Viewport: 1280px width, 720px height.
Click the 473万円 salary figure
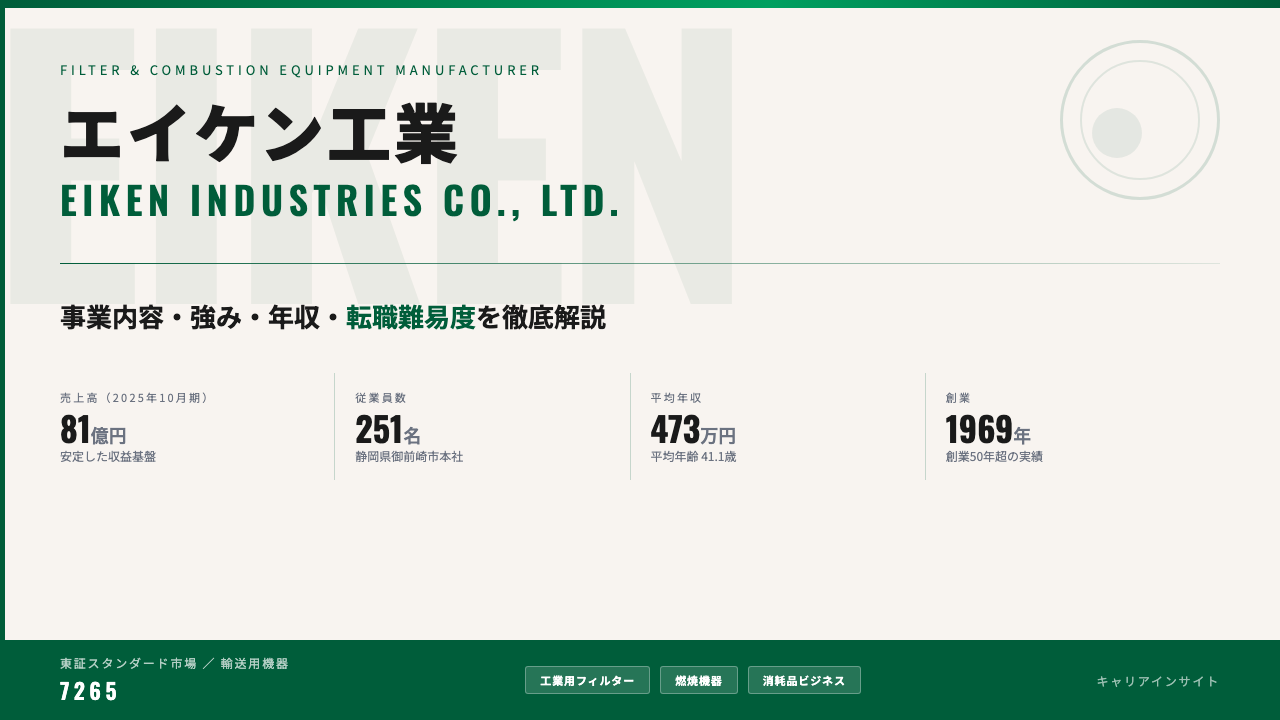pos(693,430)
